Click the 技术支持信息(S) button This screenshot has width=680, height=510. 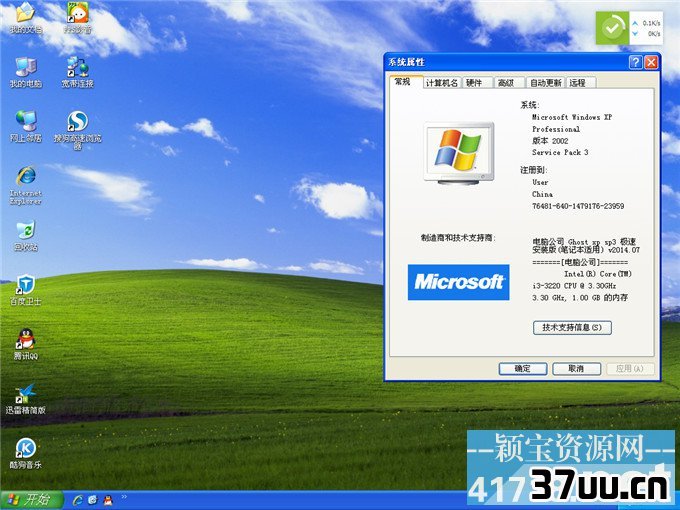pyautogui.click(x=572, y=328)
